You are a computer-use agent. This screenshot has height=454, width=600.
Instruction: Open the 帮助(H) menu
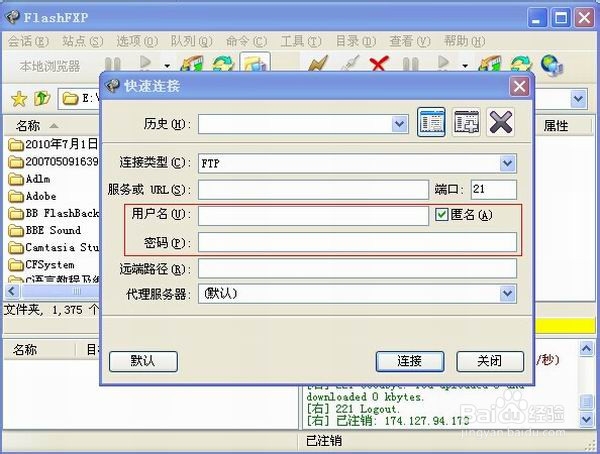point(465,41)
